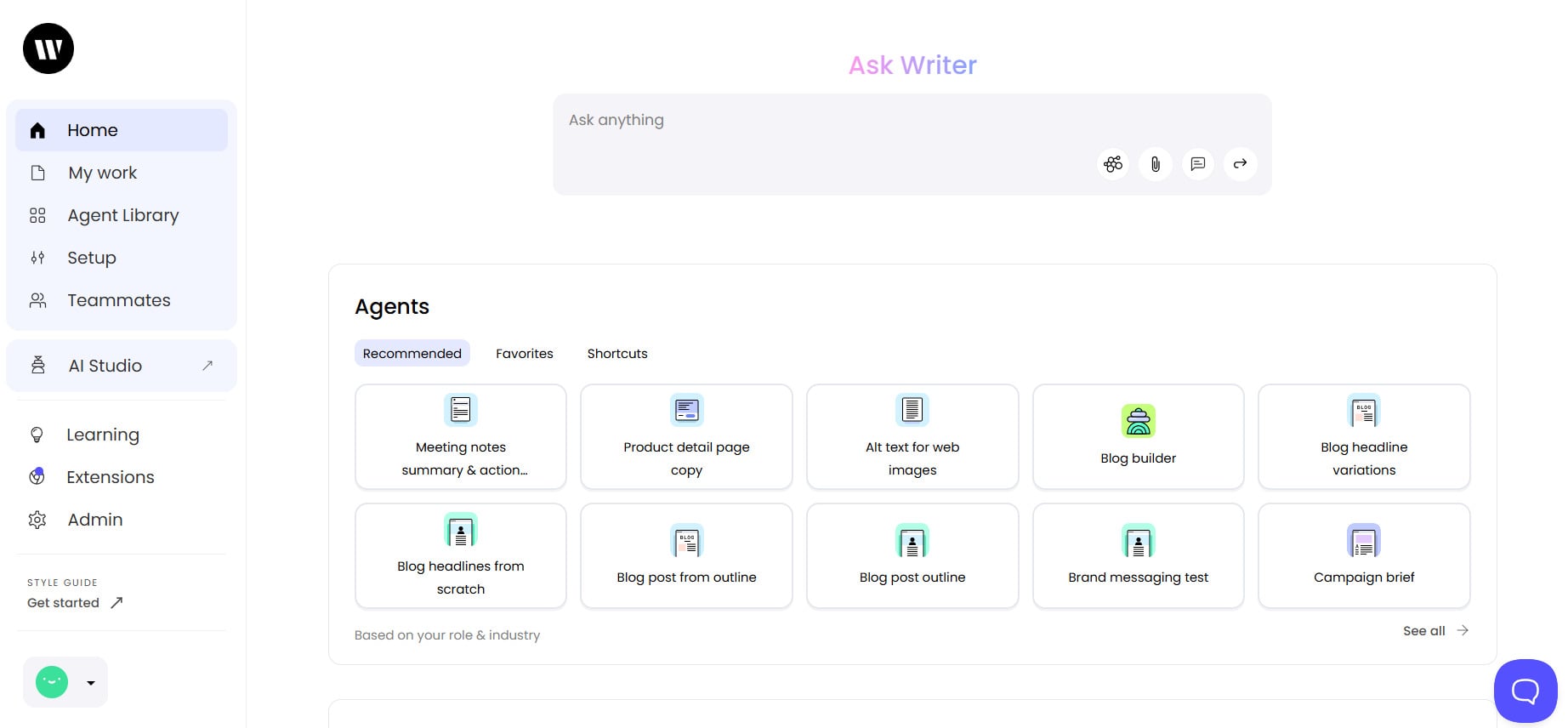
Task: Click the Brand messaging test icon
Action: (1139, 540)
